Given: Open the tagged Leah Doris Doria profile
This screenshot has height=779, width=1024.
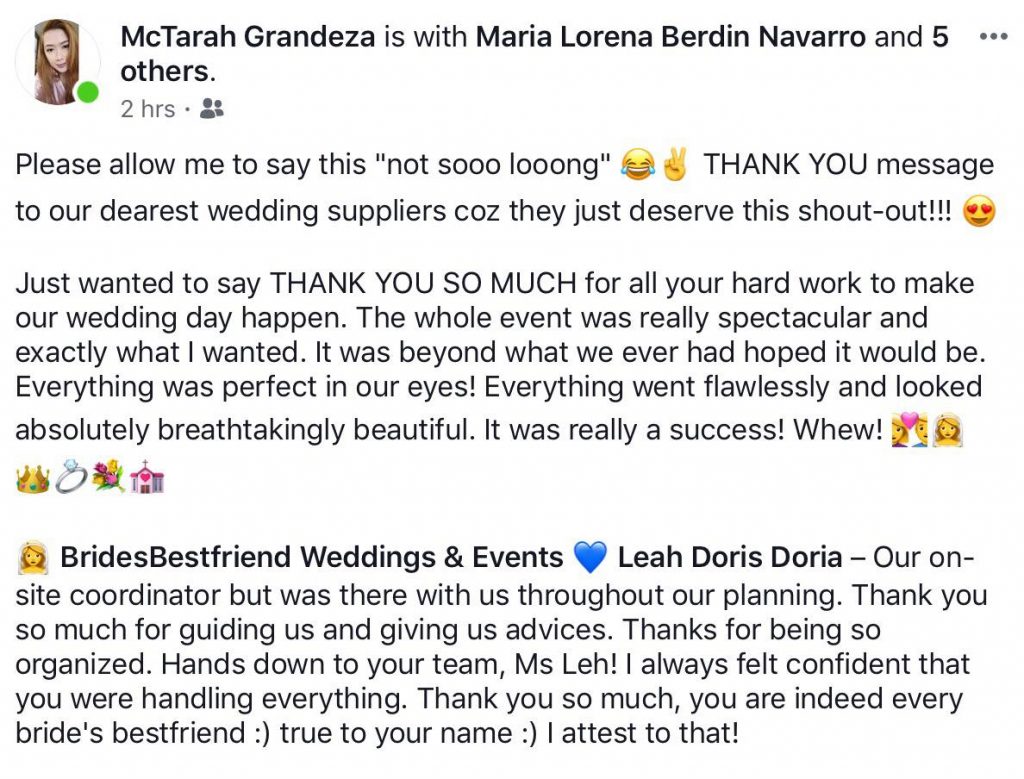Looking at the screenshot, I should [x=729, y=557].
